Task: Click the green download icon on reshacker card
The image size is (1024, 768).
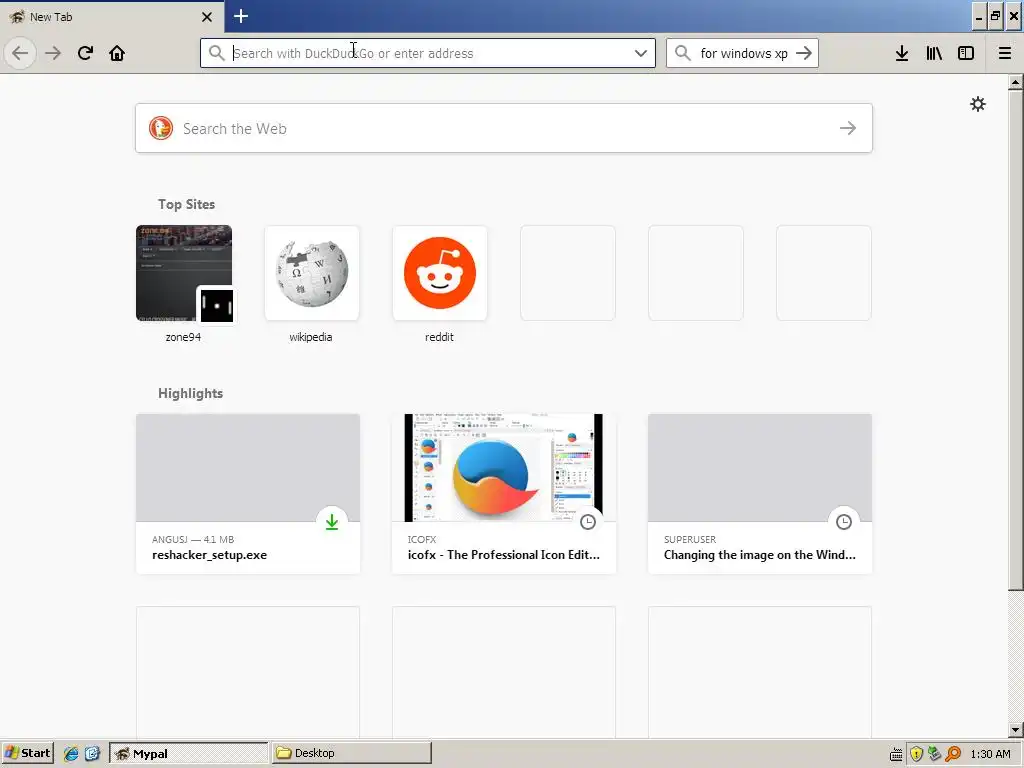Action: coord(332,522)
